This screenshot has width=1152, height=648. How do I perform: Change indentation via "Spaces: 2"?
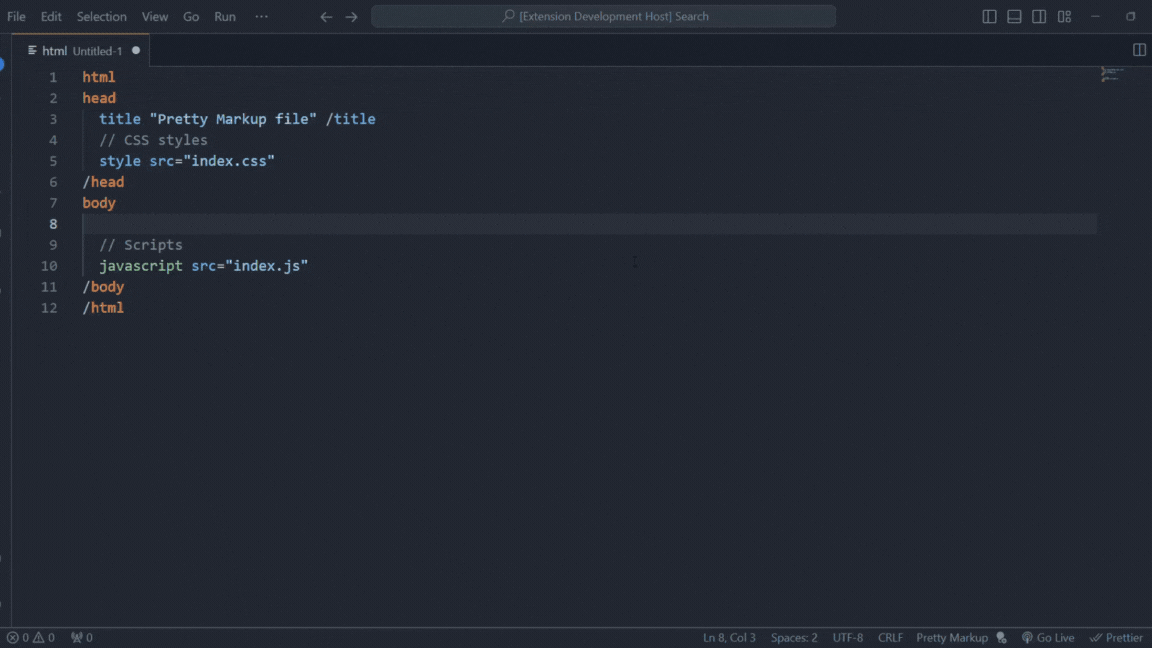click(x=793, y=638)
